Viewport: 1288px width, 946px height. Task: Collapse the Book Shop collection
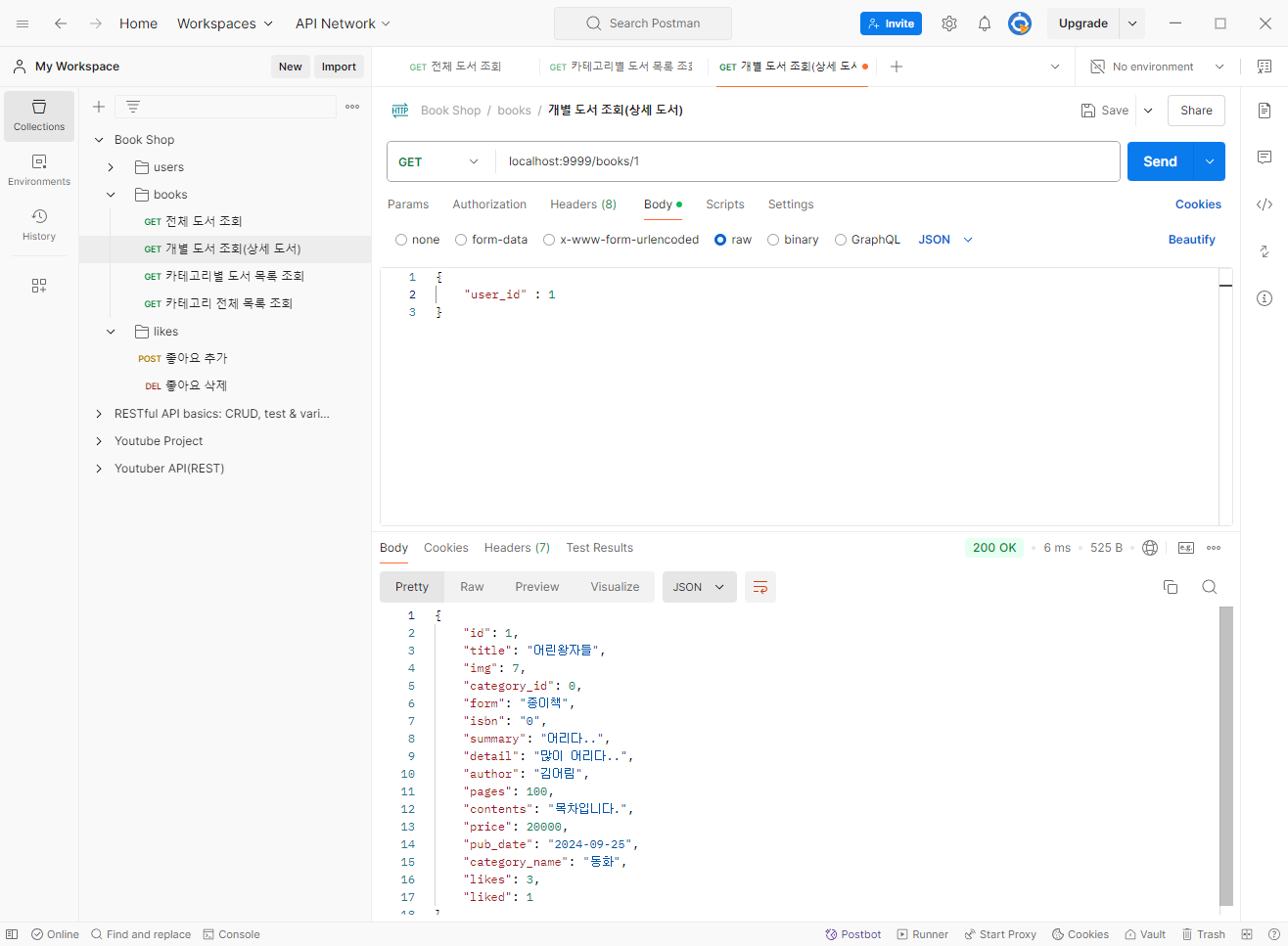(99, 140)
